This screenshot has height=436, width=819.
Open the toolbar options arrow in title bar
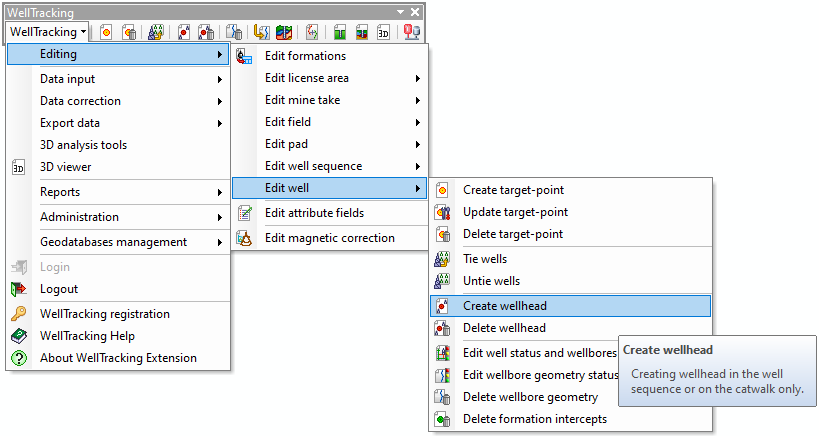click(401, 11)
